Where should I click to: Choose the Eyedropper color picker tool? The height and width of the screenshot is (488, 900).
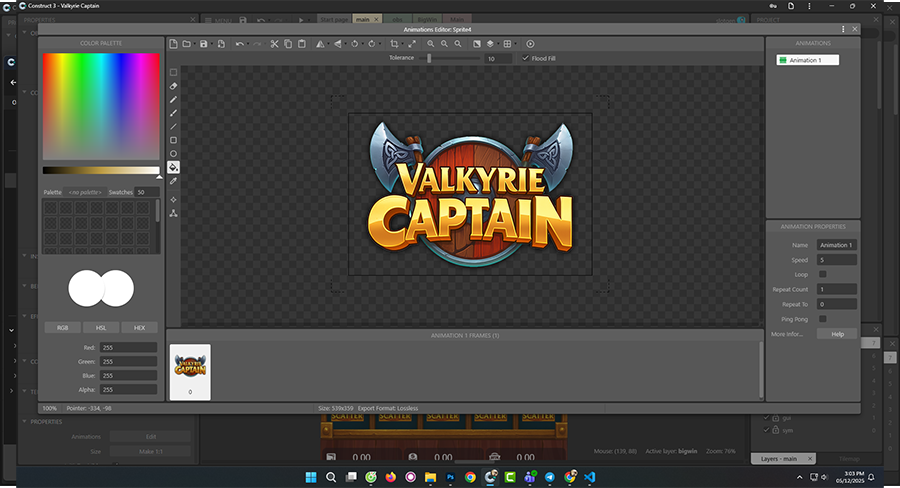[x=174, y=181]
